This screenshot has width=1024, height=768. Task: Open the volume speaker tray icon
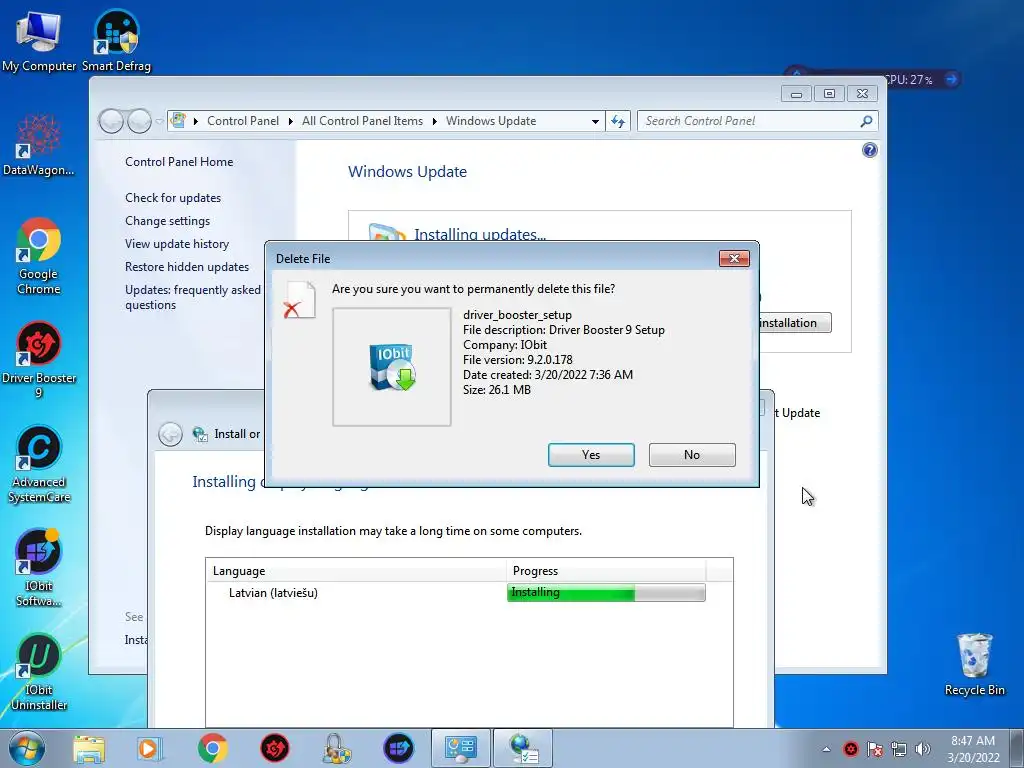(923, 749)
